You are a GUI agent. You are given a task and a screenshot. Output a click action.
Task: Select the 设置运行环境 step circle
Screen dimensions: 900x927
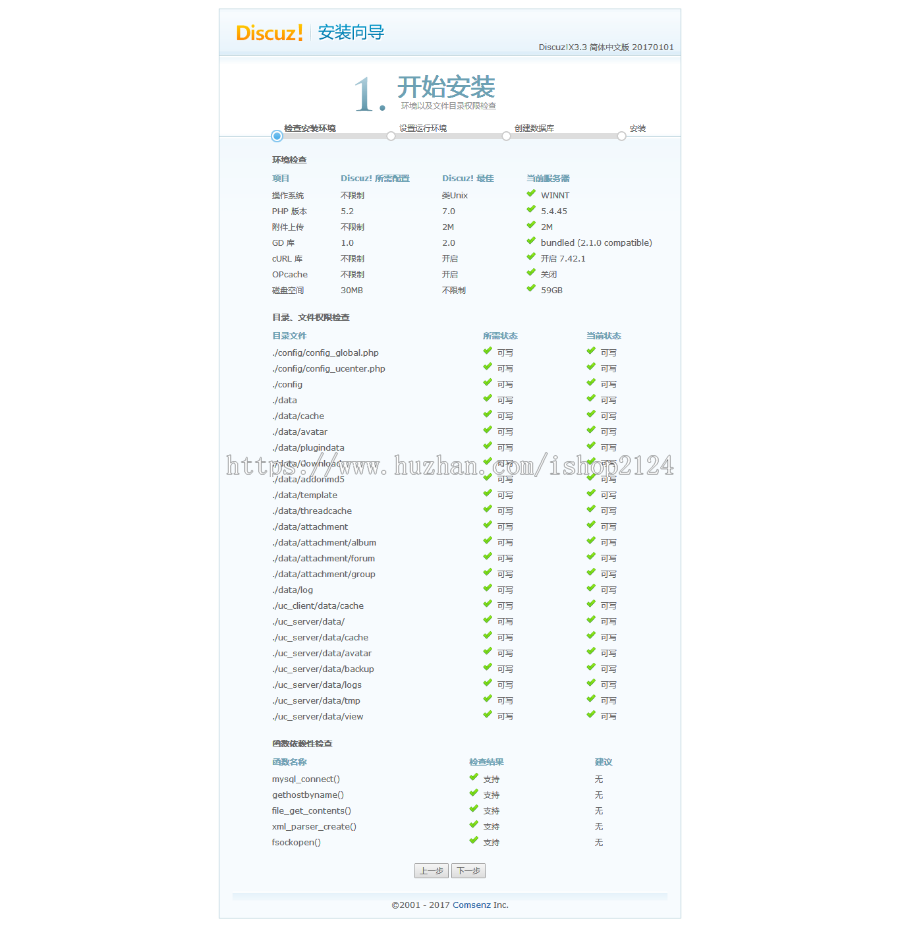(x=391, y=136)
